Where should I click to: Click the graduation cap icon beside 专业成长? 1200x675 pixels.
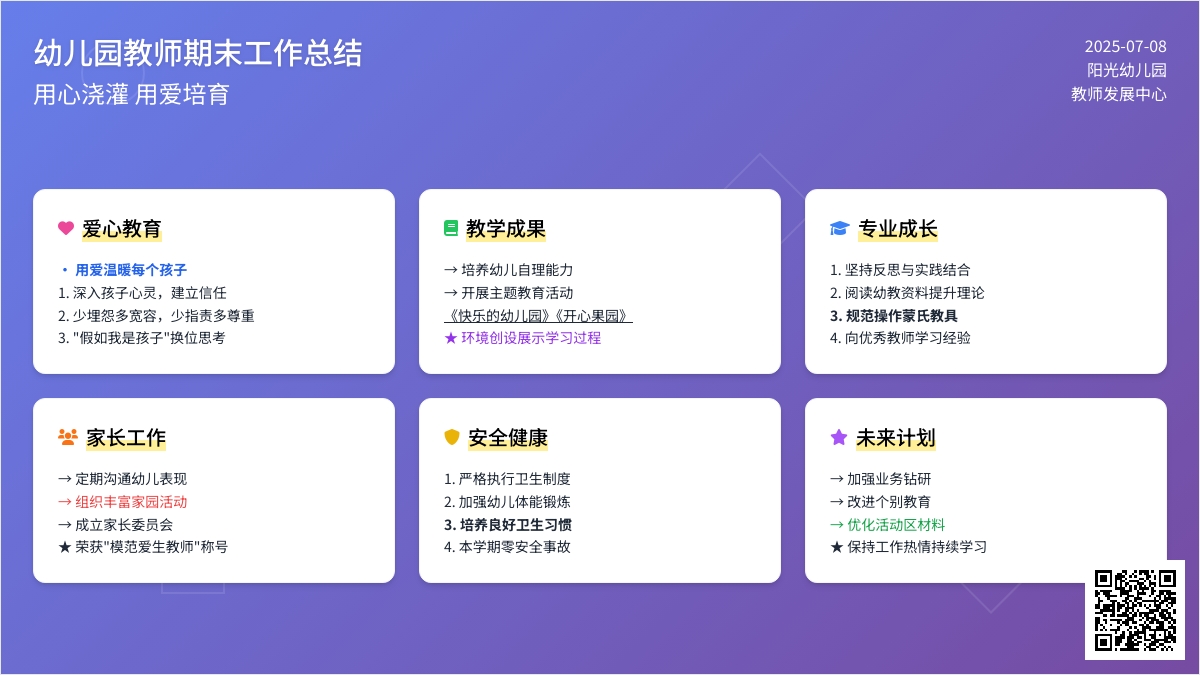tap(840, 228)
